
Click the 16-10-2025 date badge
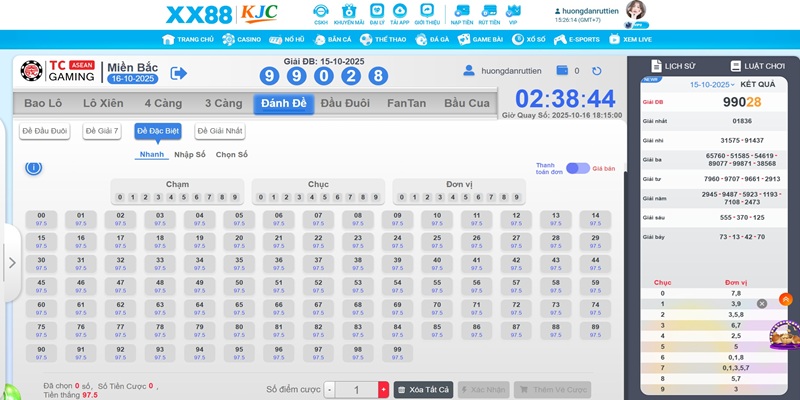pos(133,79)
